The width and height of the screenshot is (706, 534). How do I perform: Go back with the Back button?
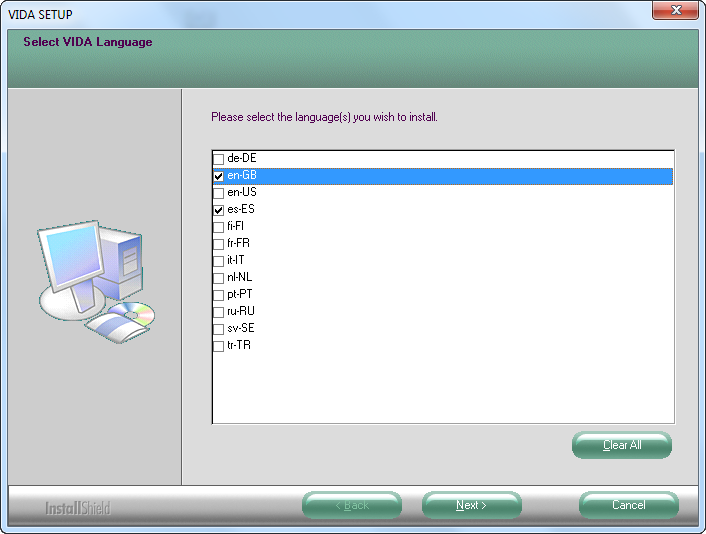(x=352, y=505)
